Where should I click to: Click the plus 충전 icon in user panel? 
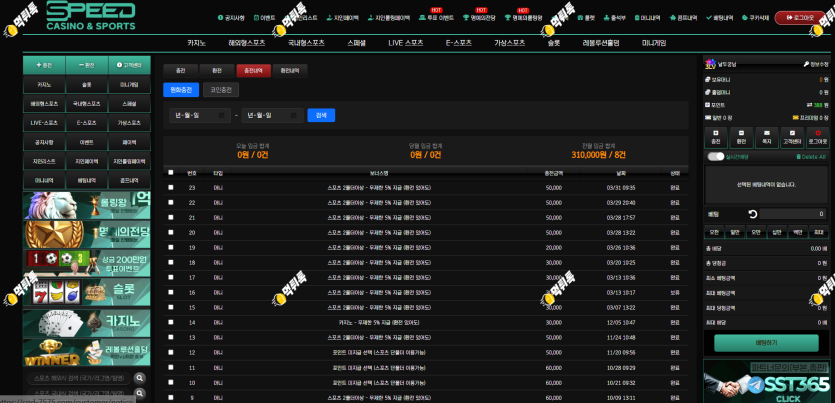coord(715,133)
